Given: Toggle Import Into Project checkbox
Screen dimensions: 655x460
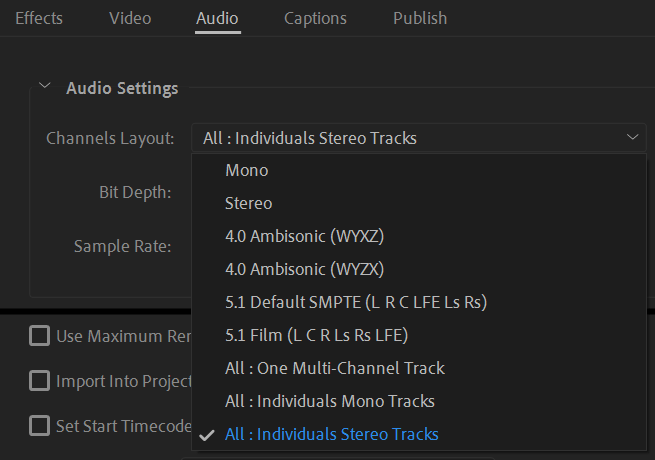Looking at the screenshot, I should (x=39, y=381).
